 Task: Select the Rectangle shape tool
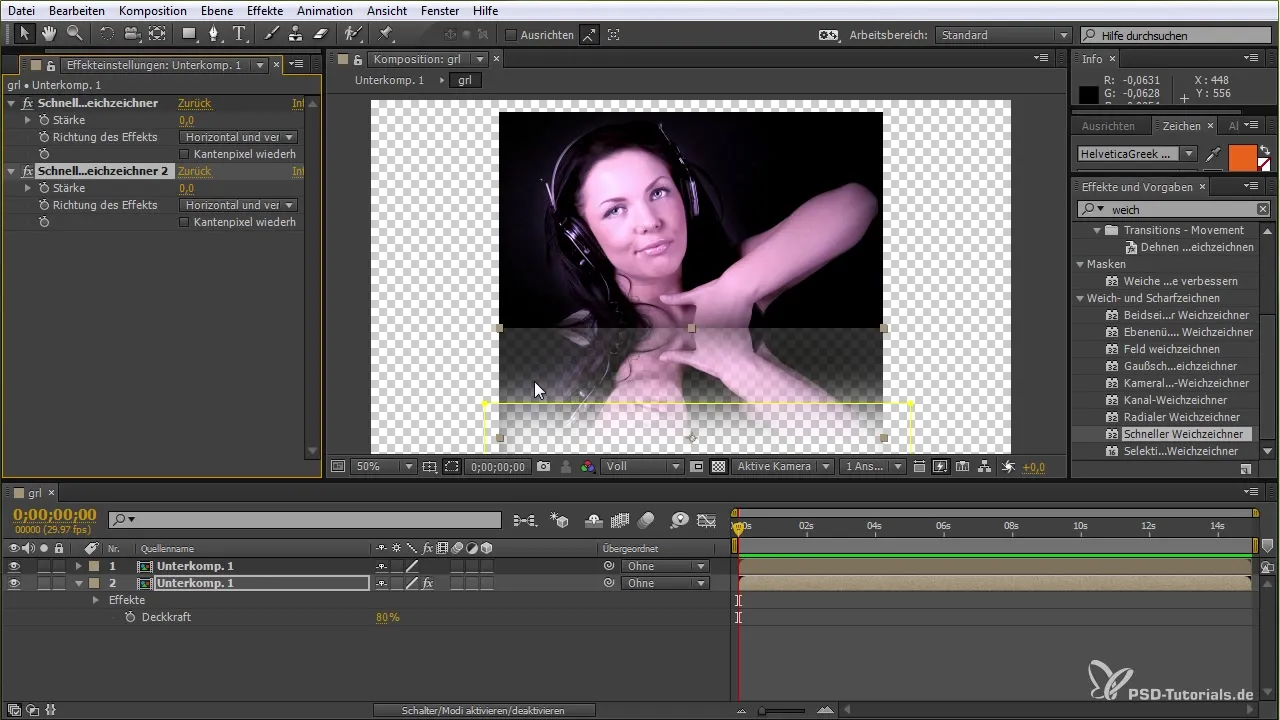[x=189, y=34]
